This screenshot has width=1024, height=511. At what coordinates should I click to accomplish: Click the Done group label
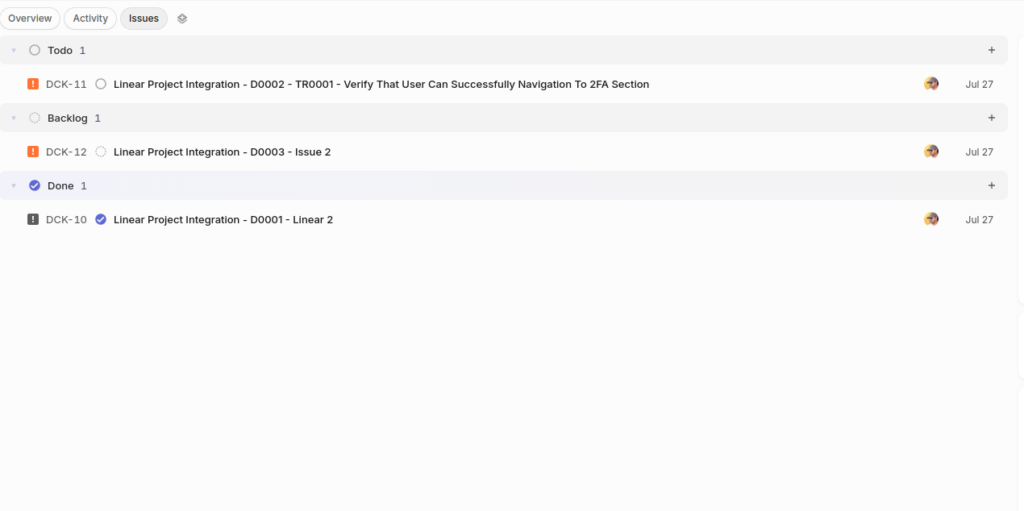[61, 186]
